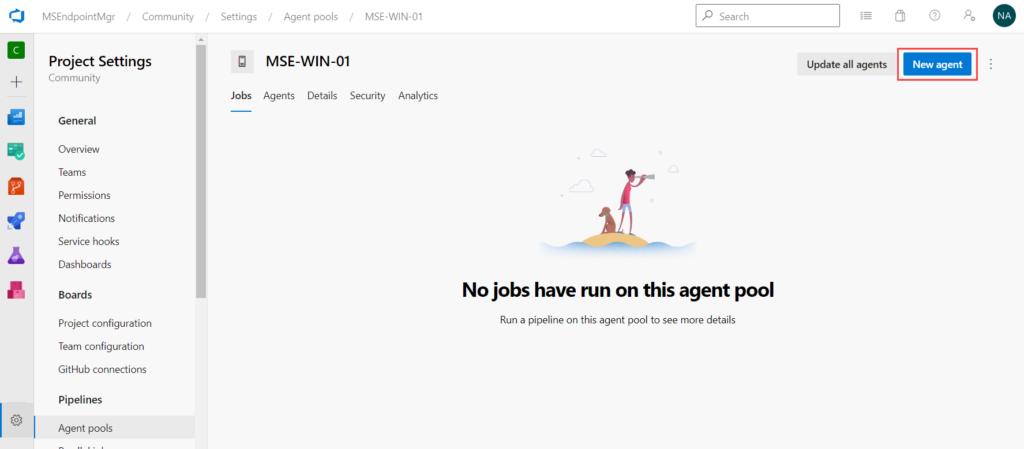Click the MSE-WIN-01 breadcrumb
Screen dimensions: 1024x449
[394, 16]
